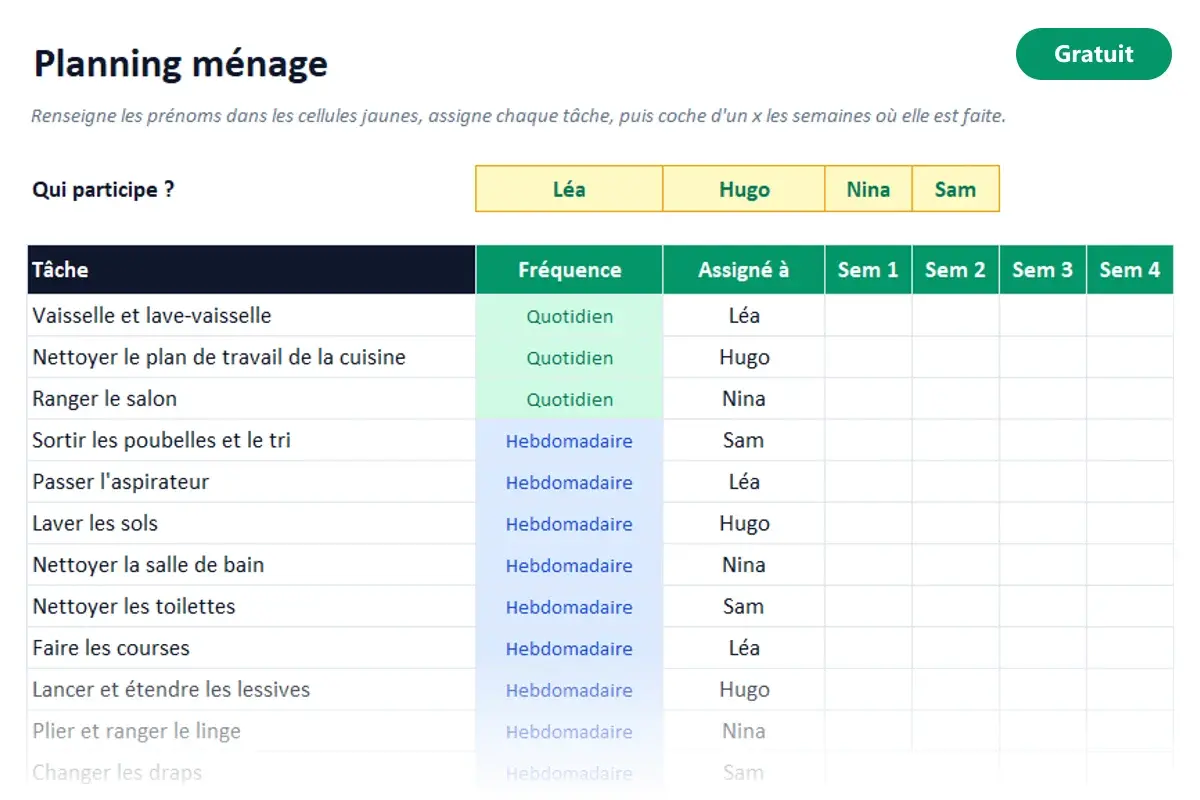Click the Sem 4 column header
The height and width of the screenshot is (800, 1200).
click(1130, 270)
